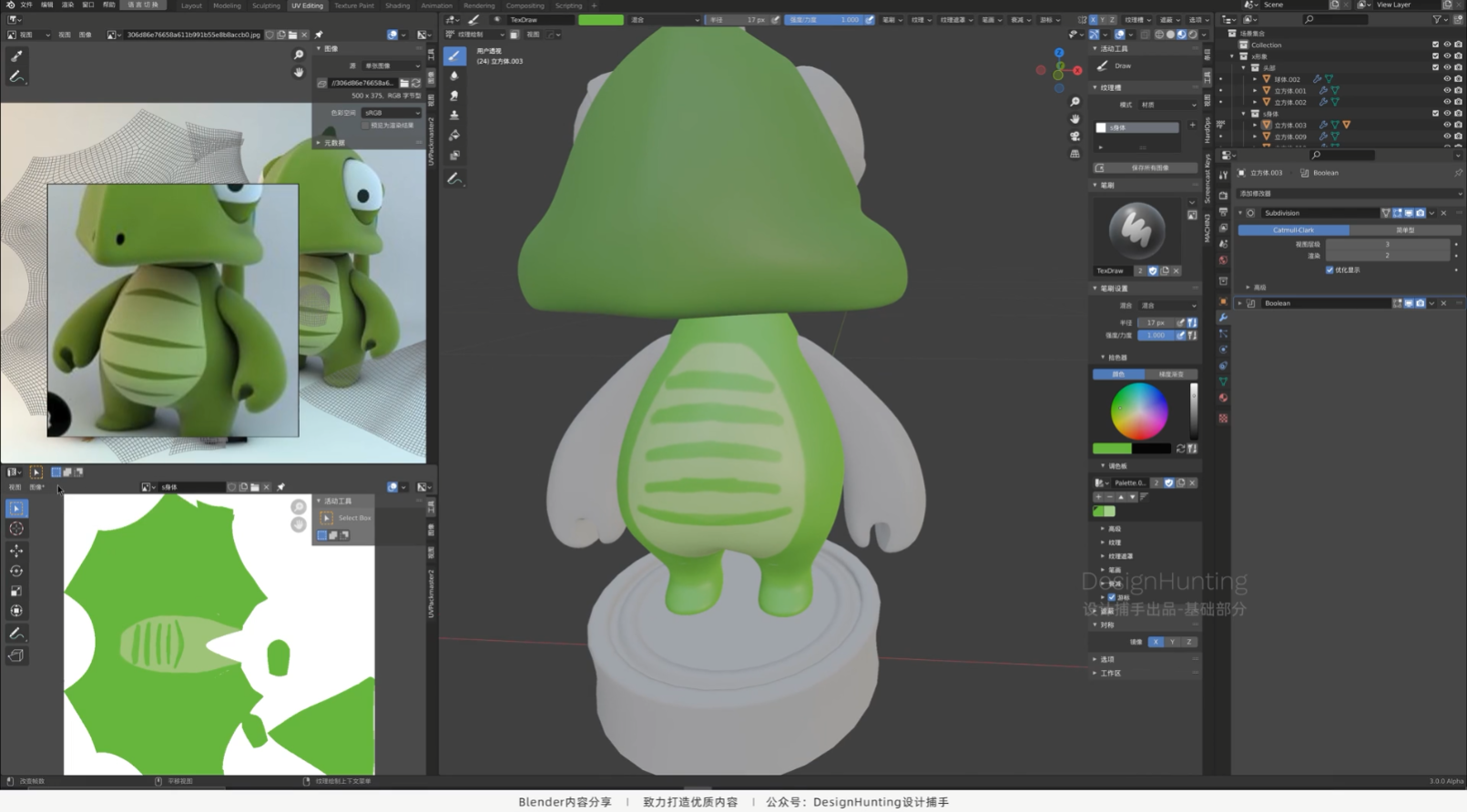Click the color wheel in brush color picker
1467x812 pixels.
tap(1139, 411)
